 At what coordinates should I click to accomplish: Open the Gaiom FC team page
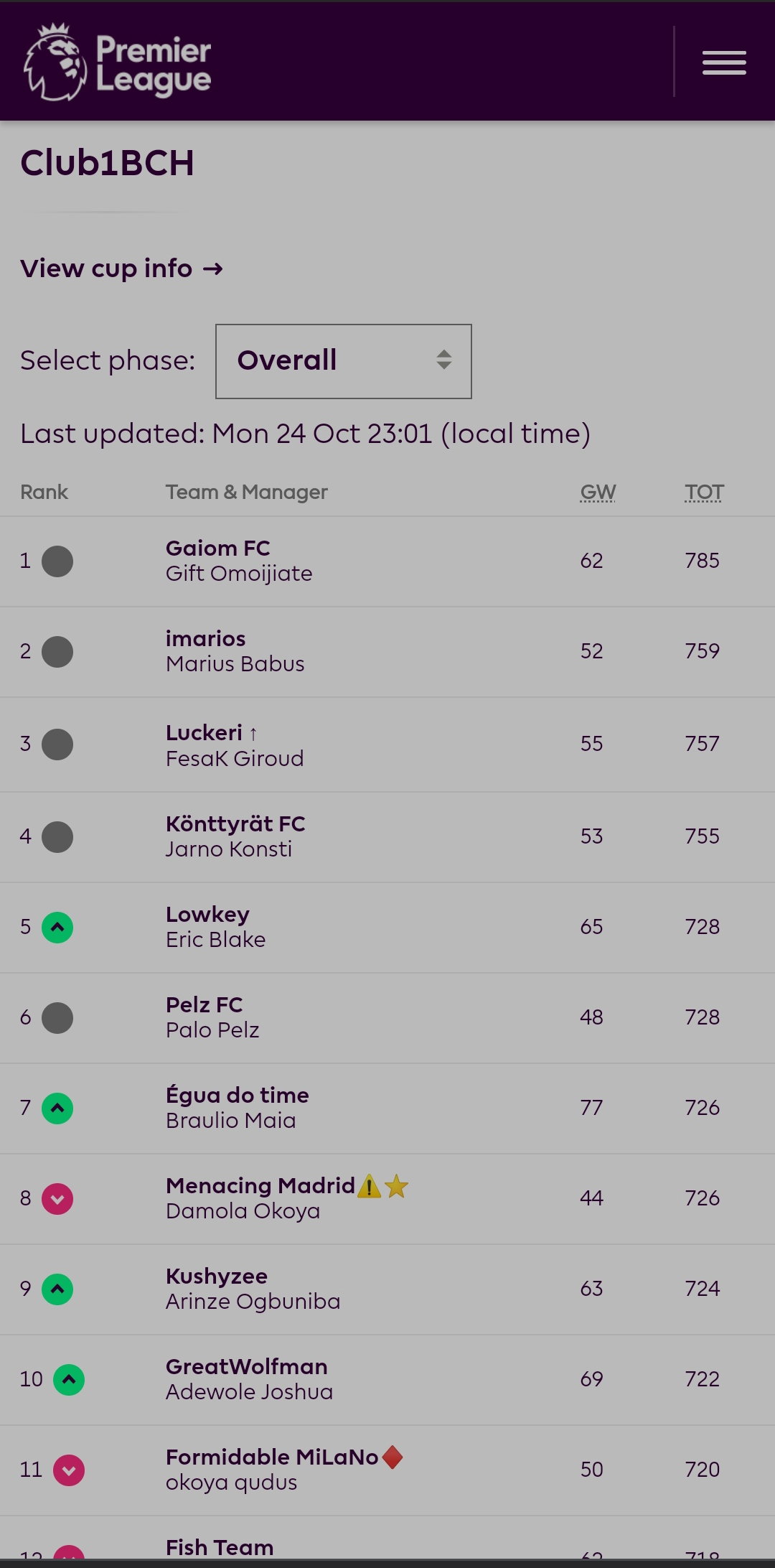click(217, 548)
